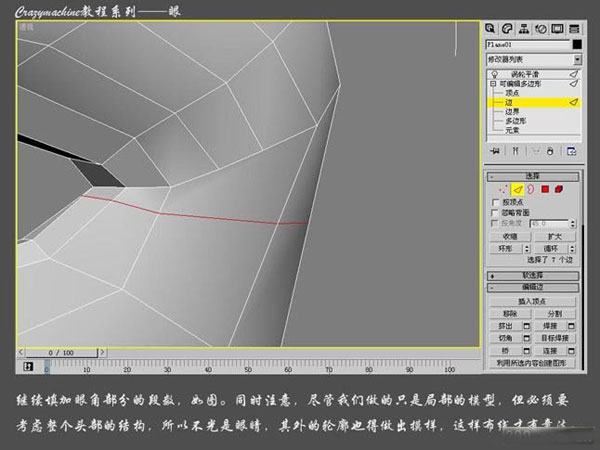Collapse the 可编辑多边形 tree node
Viewport: 600px width, 450px height.
(493, 84)
